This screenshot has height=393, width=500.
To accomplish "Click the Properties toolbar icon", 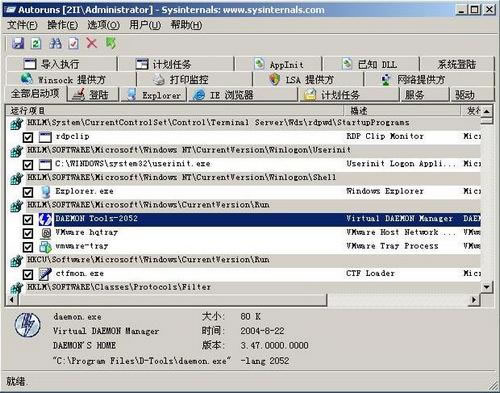I will [x=73, y=43].
